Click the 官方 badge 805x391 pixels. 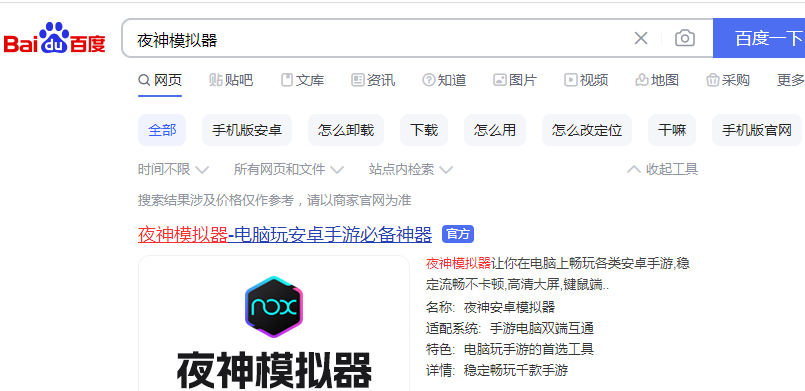click(458, 234)
